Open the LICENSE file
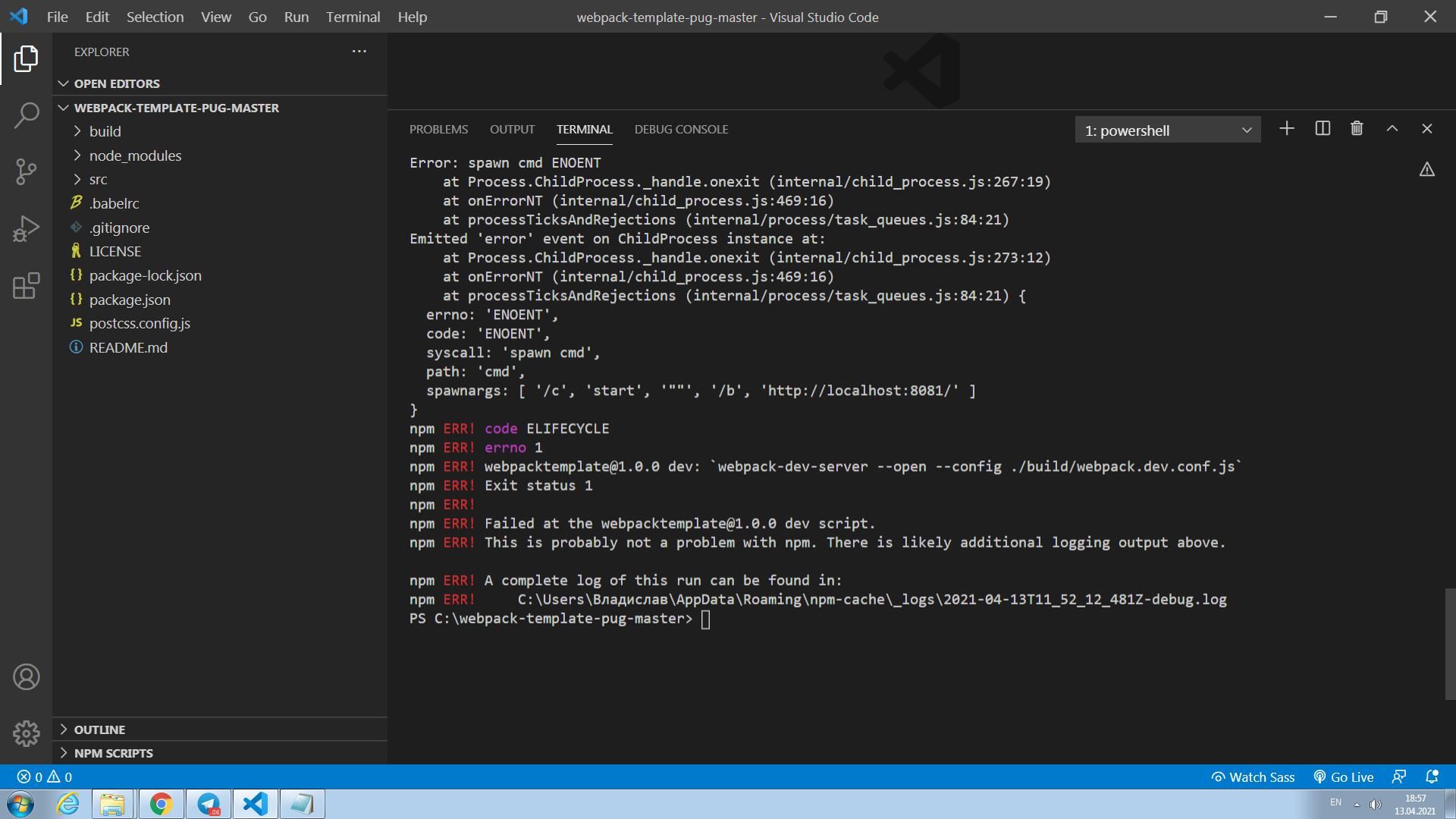The width and height of the screenshot is (1456, 819). pos(220,251)
